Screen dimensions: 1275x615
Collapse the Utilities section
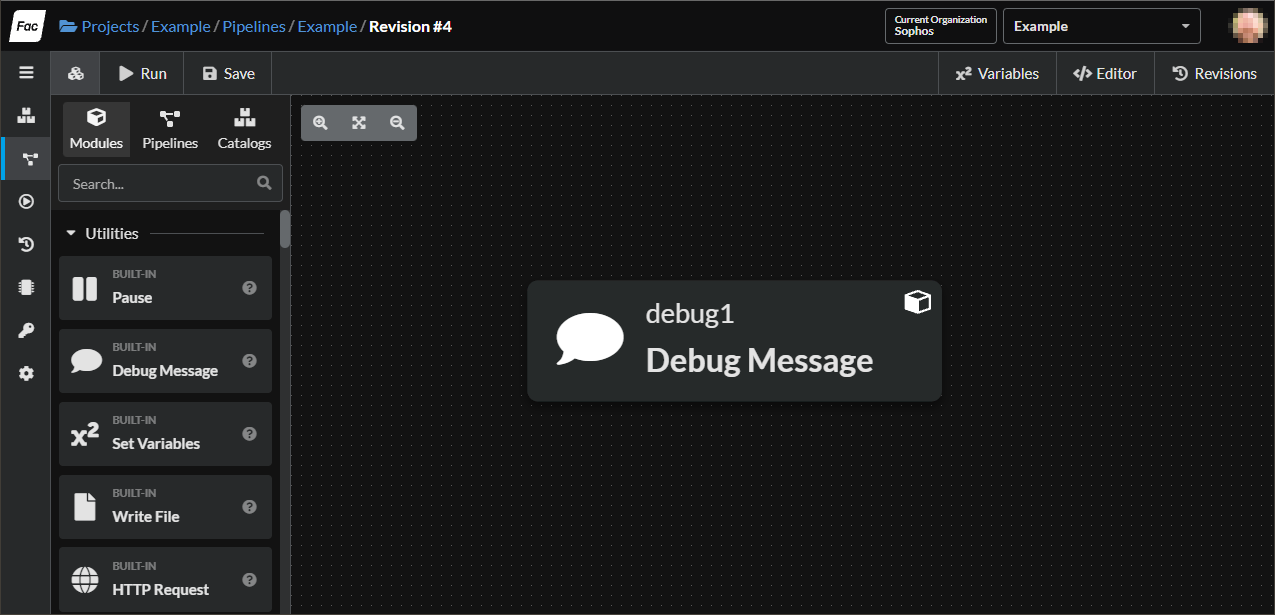[71, 234]
